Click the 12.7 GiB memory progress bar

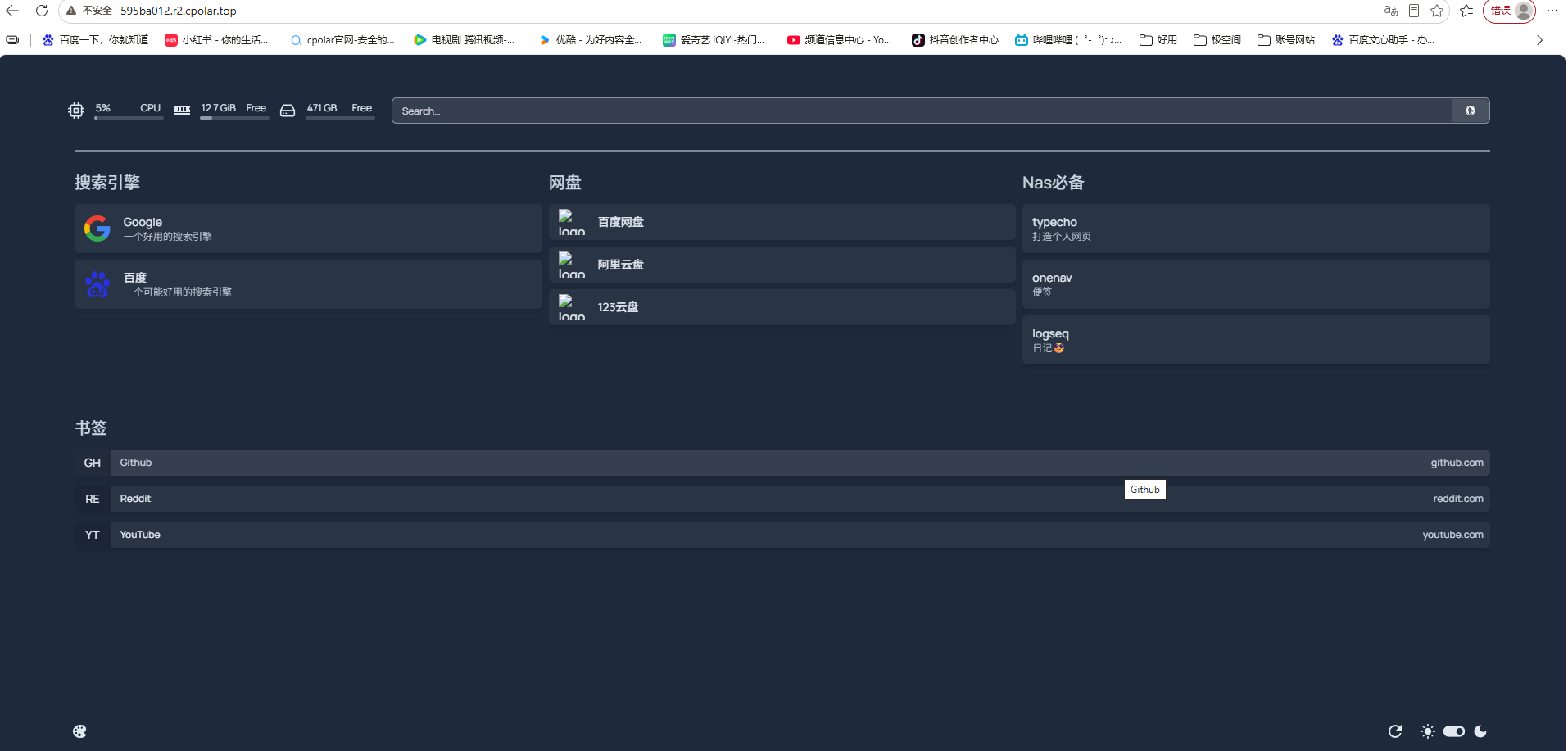point(234,118)
